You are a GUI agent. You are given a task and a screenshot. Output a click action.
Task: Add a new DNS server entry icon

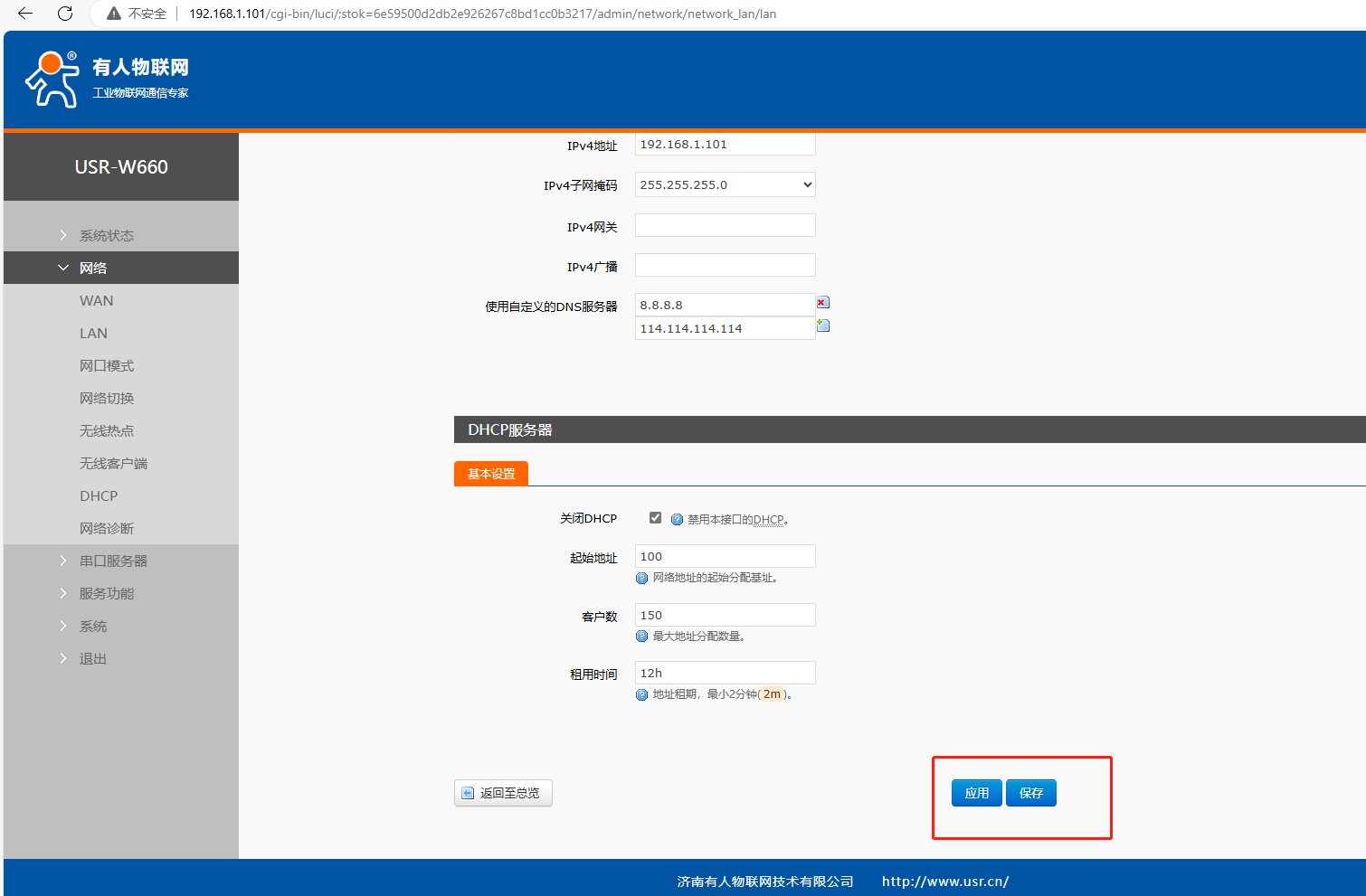pos(822,325)
